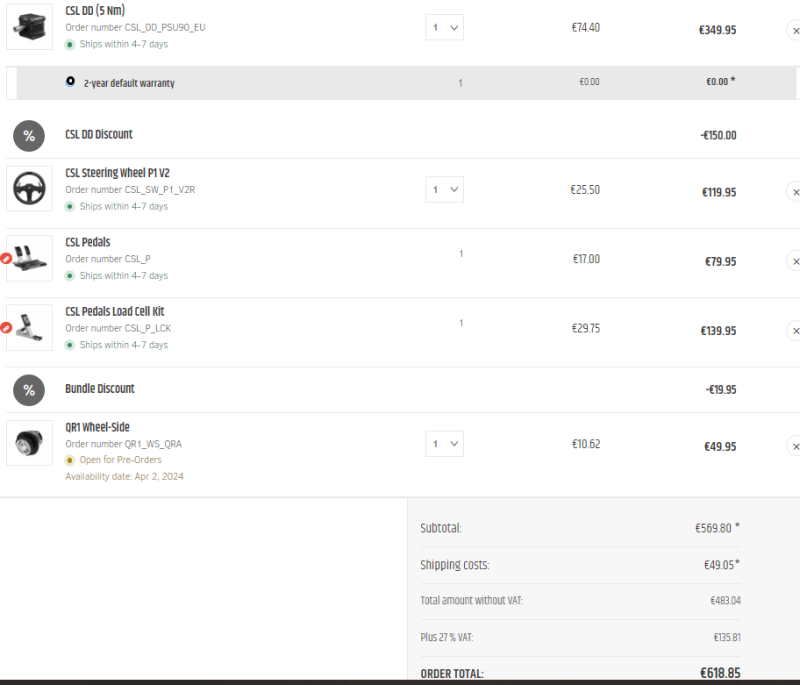Click the CSL DD wheel base thumbnail
The width and height of the screenshot is (800, 685).
click(x=29, y=27)
